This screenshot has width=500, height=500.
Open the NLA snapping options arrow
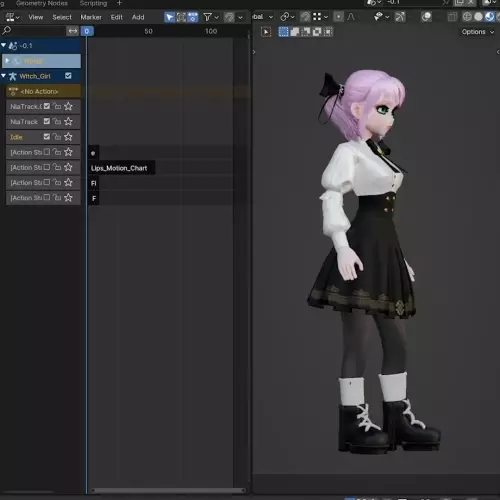pos(240,17)
